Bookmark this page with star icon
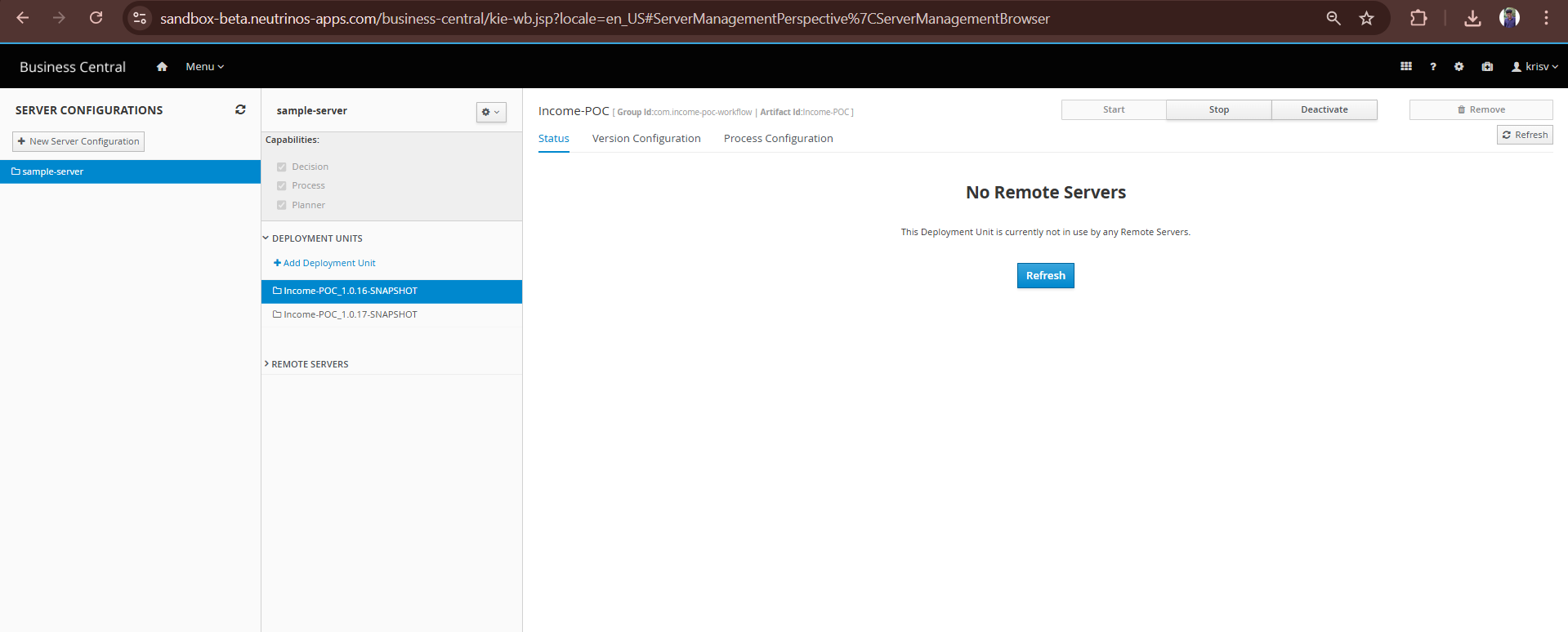Viewport: 1568px width, 632px height. coord(1366,18)
